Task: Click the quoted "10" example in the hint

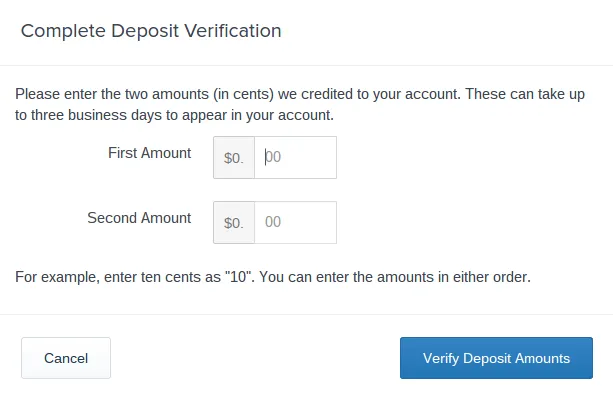Action: point(238,277)
